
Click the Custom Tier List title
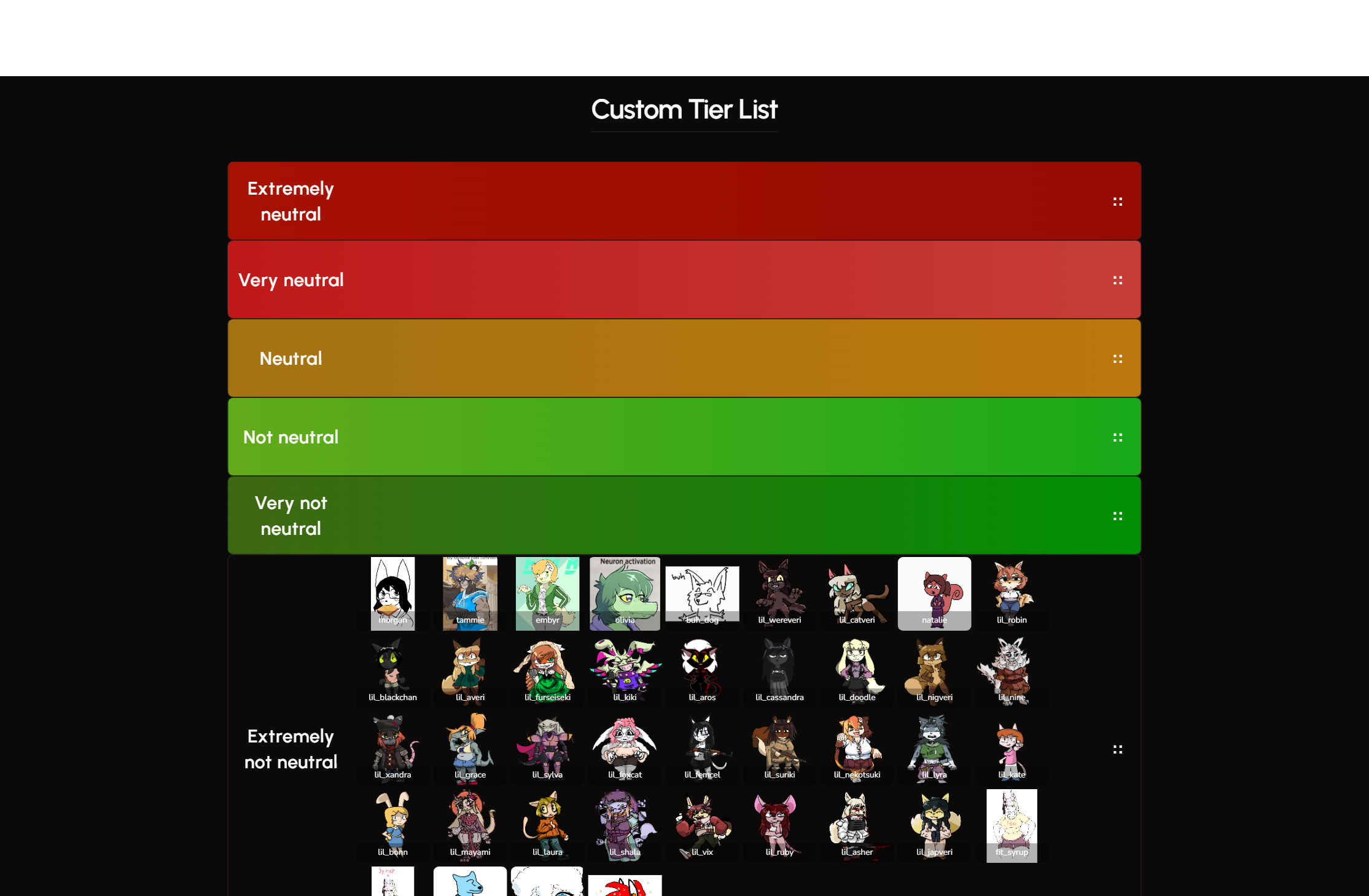[684, 109]
